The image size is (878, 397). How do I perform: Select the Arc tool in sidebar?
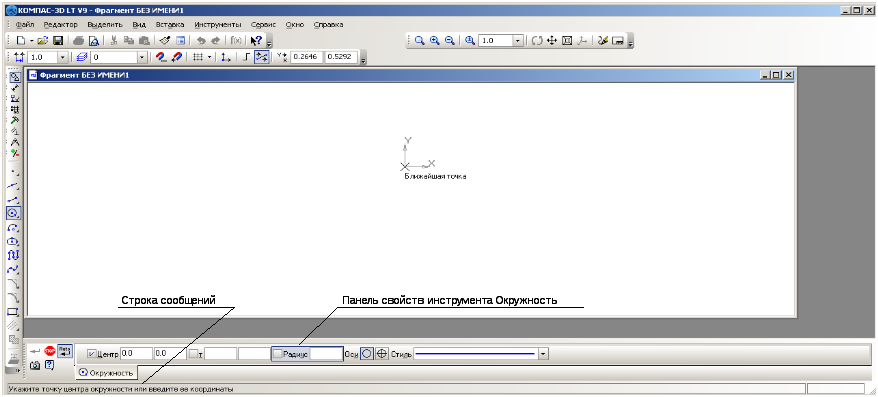(14, 227)
